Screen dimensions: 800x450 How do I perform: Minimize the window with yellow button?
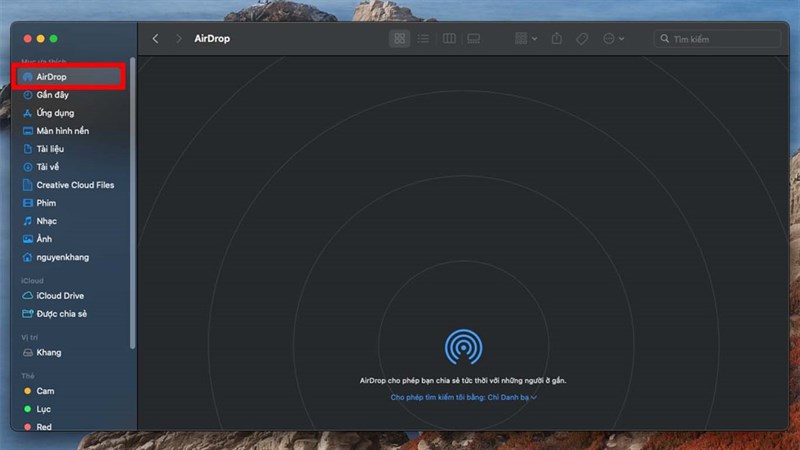[x=40, y=39]
